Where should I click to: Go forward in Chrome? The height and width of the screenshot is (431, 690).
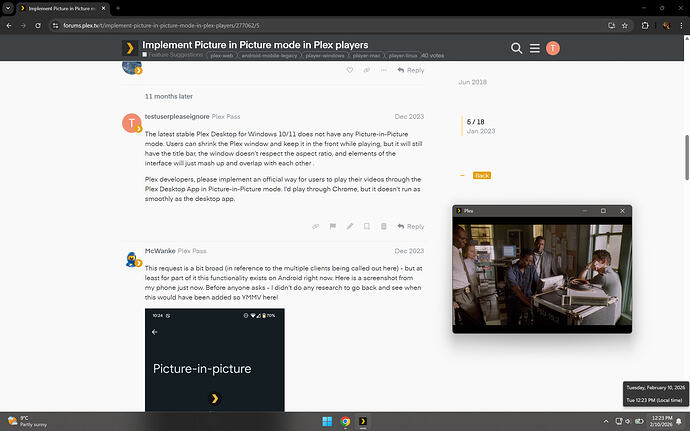(23, 26)
